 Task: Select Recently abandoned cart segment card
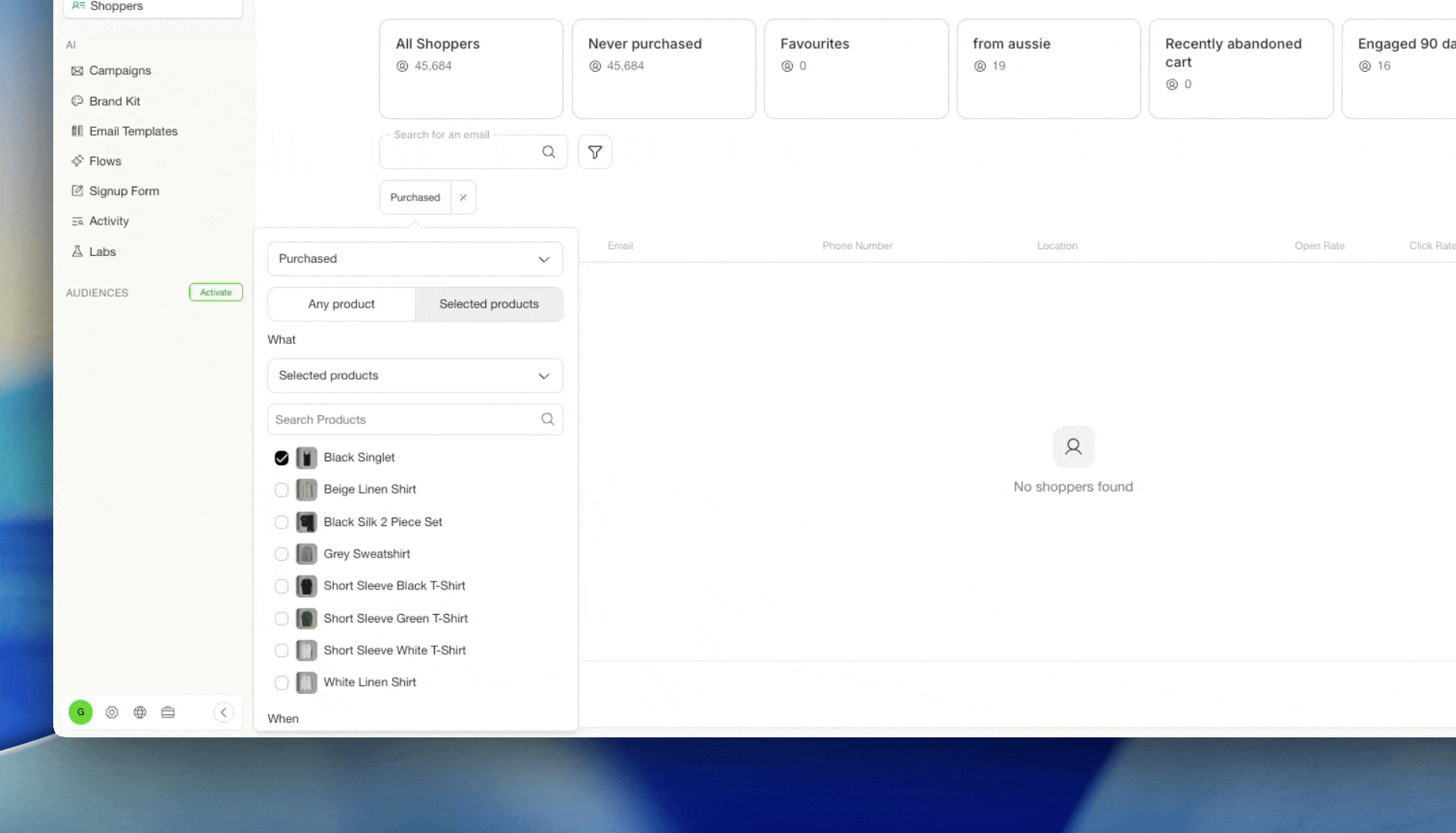1241,69
